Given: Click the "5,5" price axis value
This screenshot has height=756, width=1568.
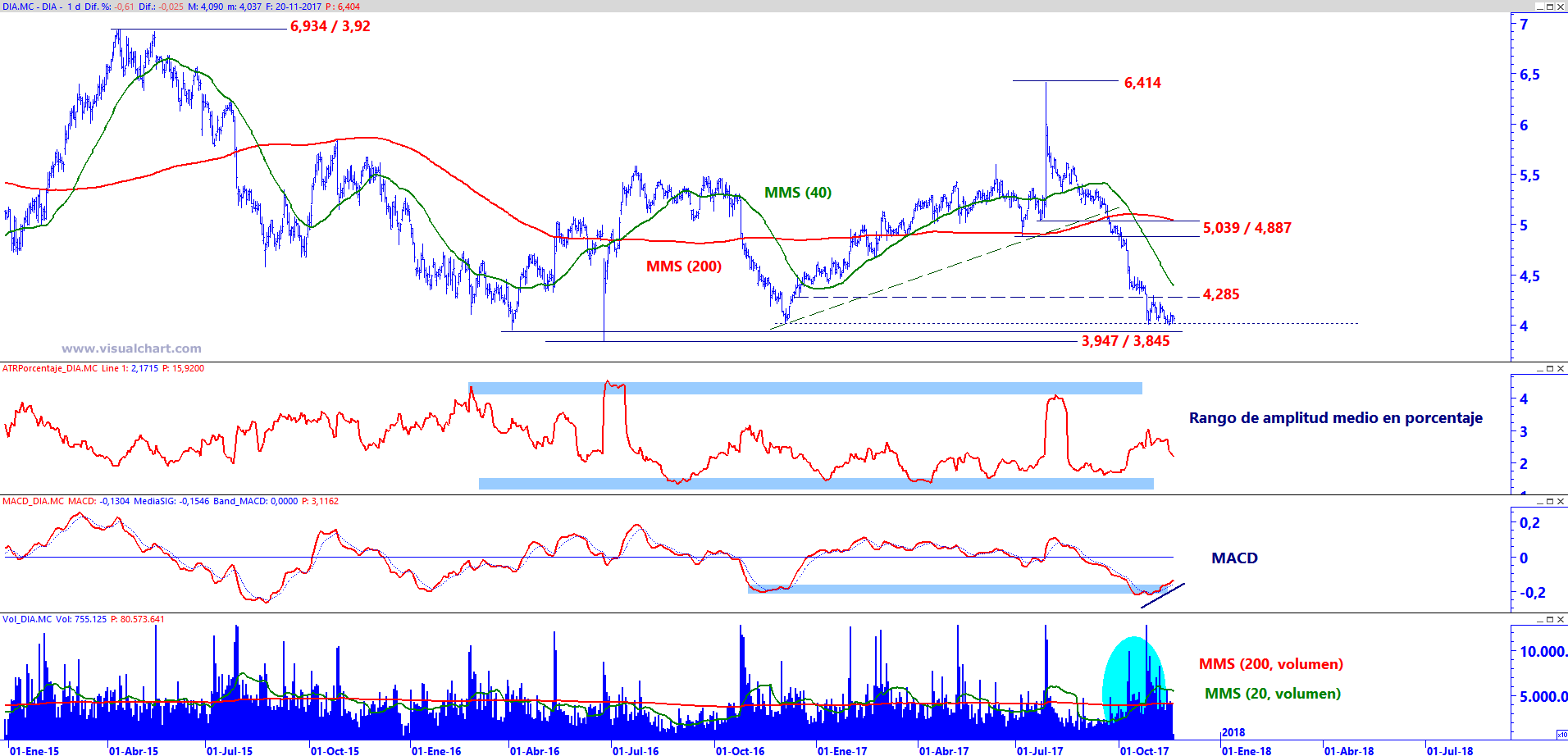Looking at the screenshot, I should tap(1529, 175).
